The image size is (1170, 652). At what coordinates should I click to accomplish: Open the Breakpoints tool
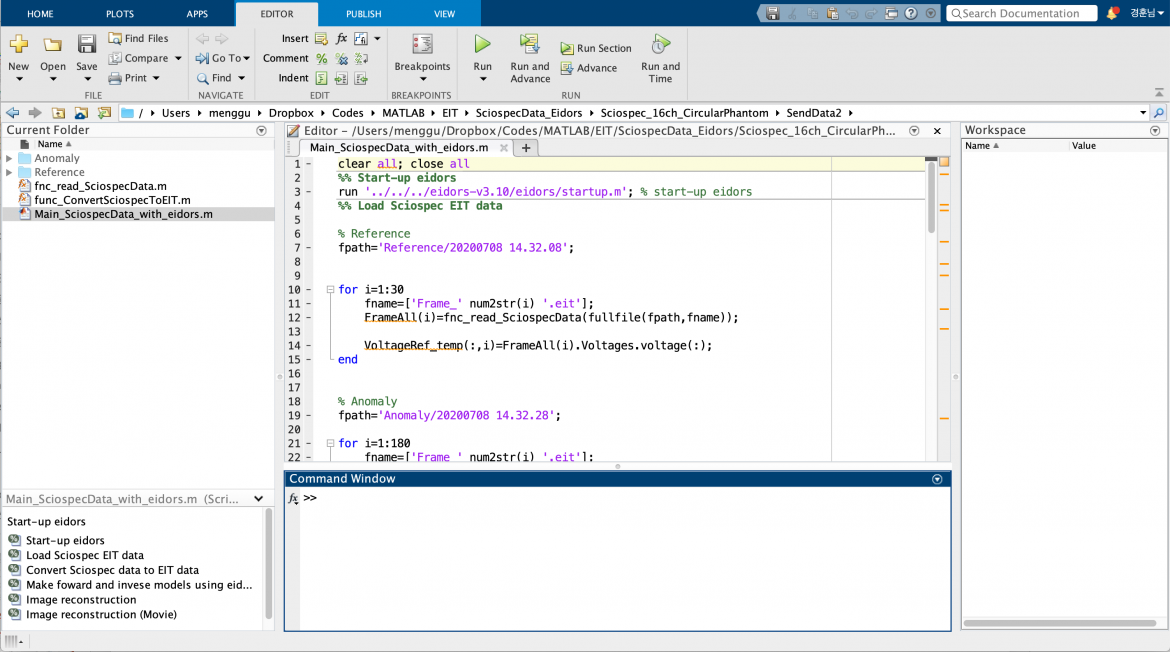(x=422, y=45)
